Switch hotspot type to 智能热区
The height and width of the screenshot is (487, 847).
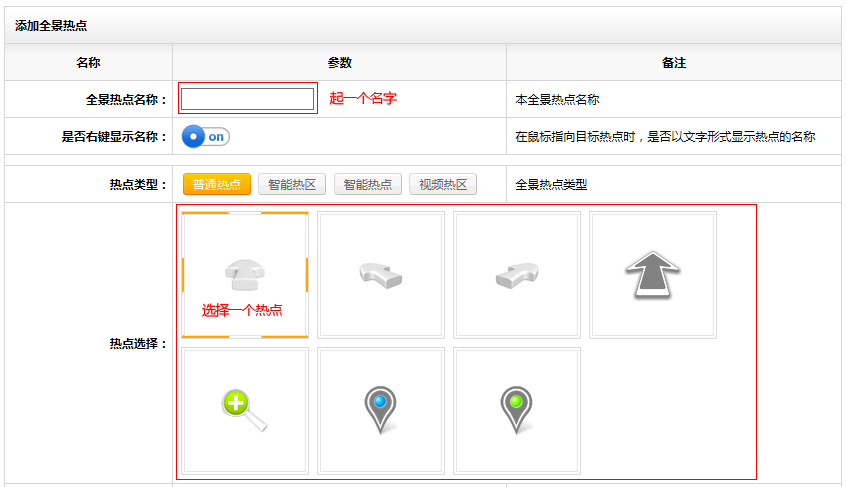pos(292,185)
